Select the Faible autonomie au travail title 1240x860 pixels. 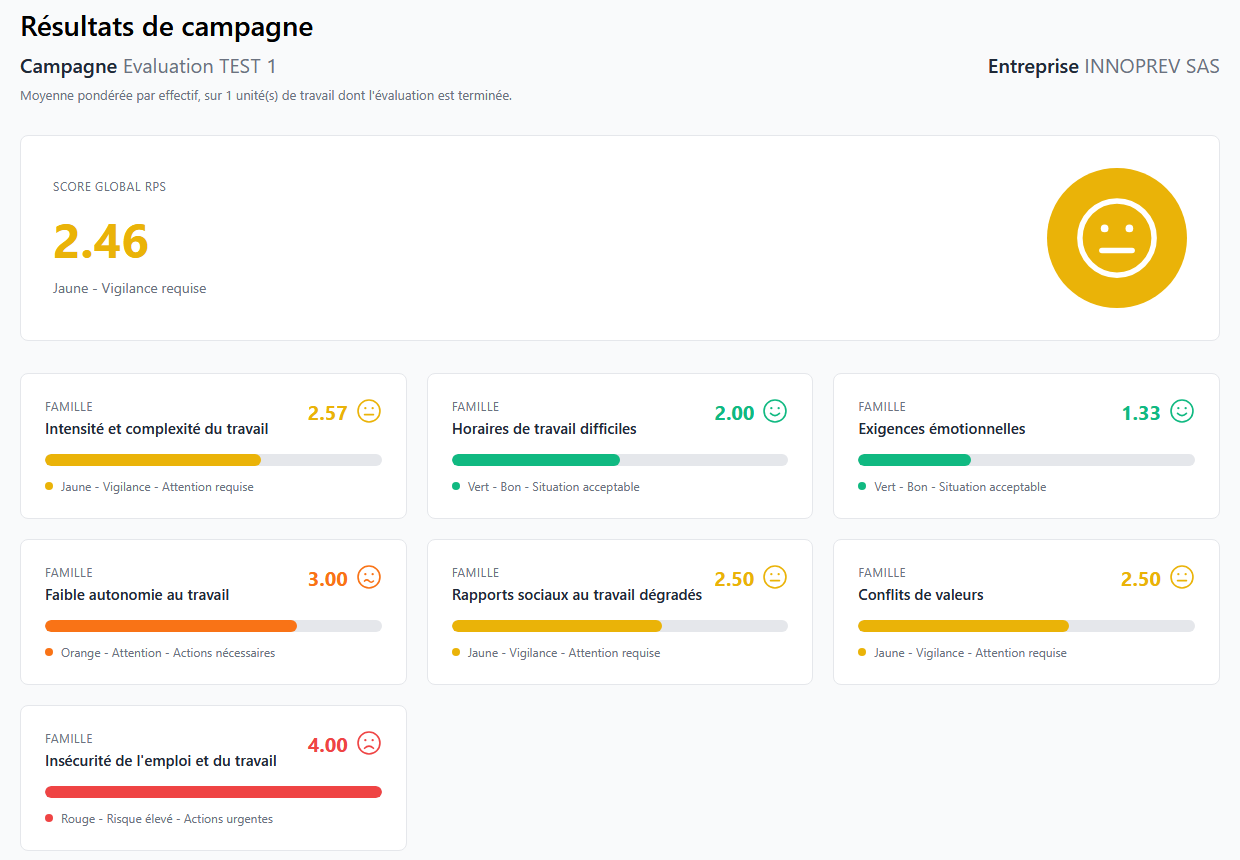[137, 595]
